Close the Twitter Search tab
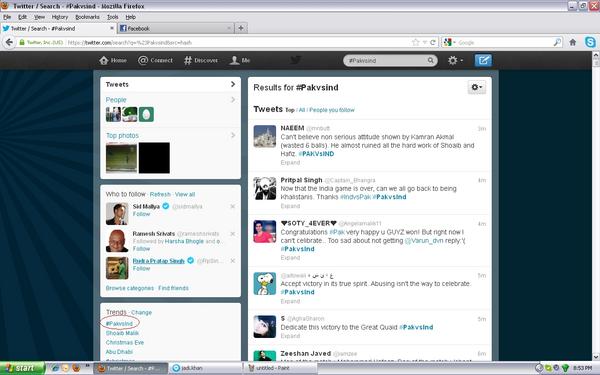600x375 pixels. point(112,28)
